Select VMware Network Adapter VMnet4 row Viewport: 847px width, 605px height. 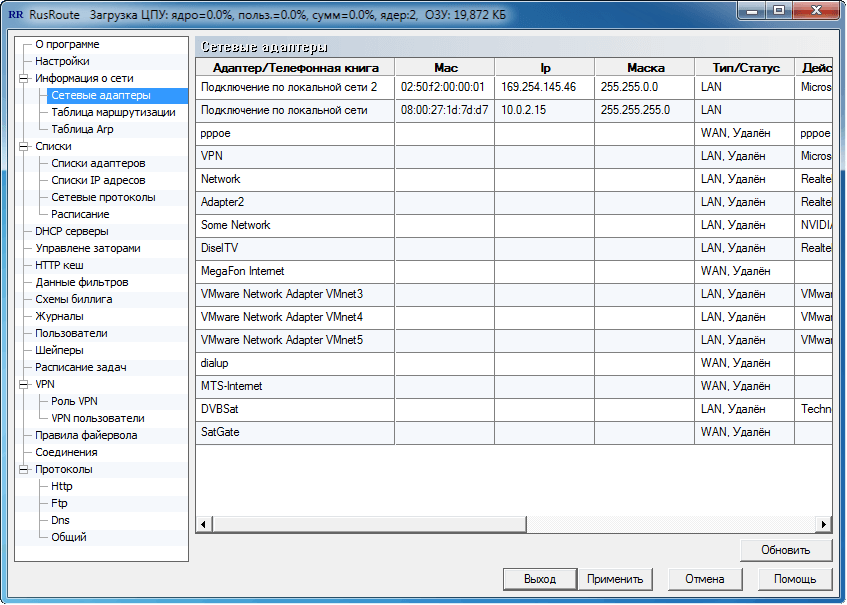tap(514, 318)
